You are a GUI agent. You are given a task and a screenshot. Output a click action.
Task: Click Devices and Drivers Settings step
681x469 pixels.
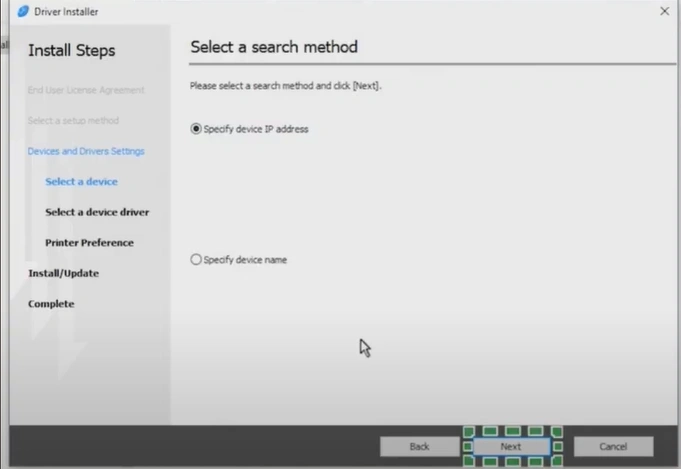(86, 151)
